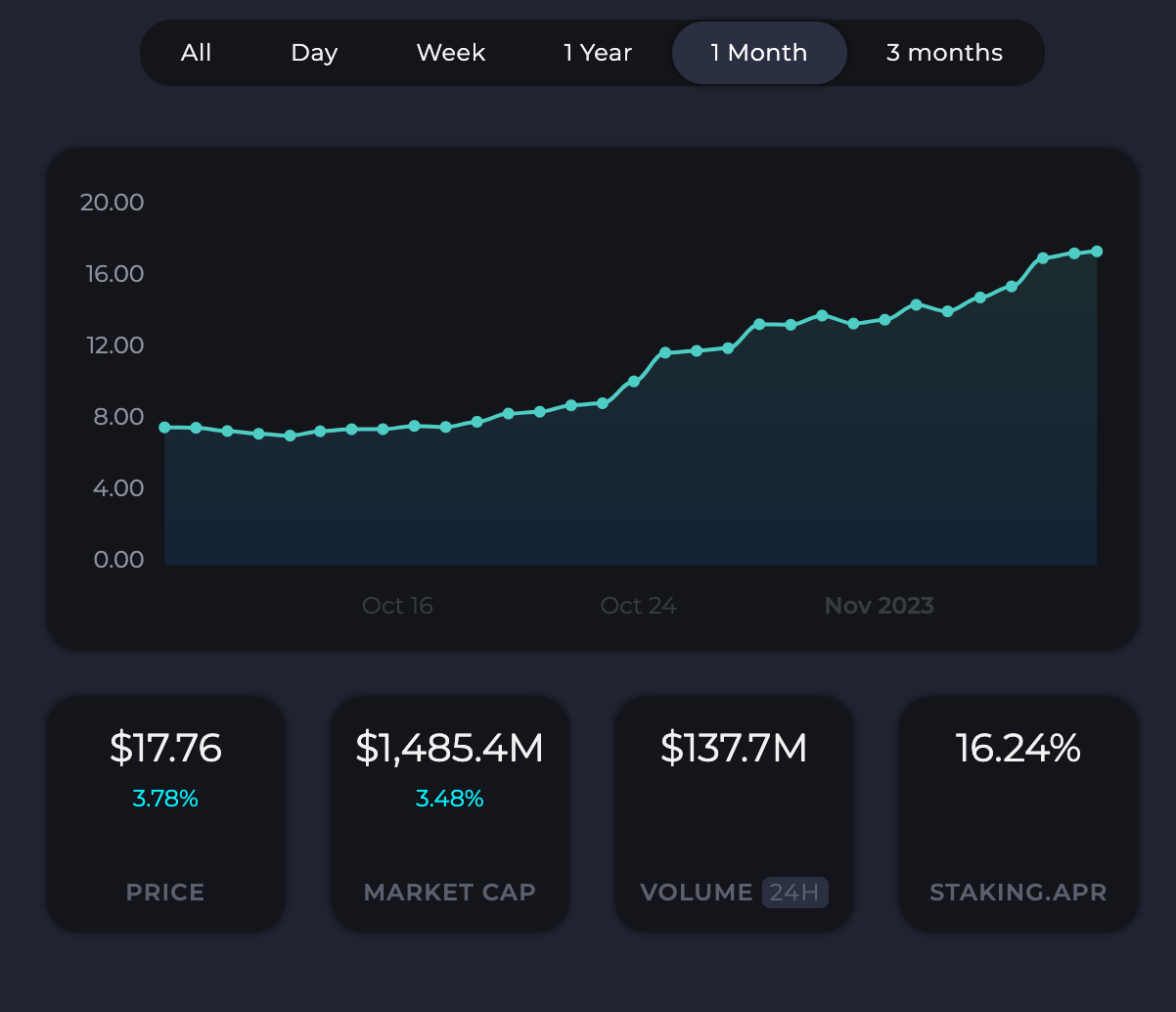The width and height of the screenshot is (1176, 1012).
Task: Choose the Week time range
Action: [x=451, y=53]
